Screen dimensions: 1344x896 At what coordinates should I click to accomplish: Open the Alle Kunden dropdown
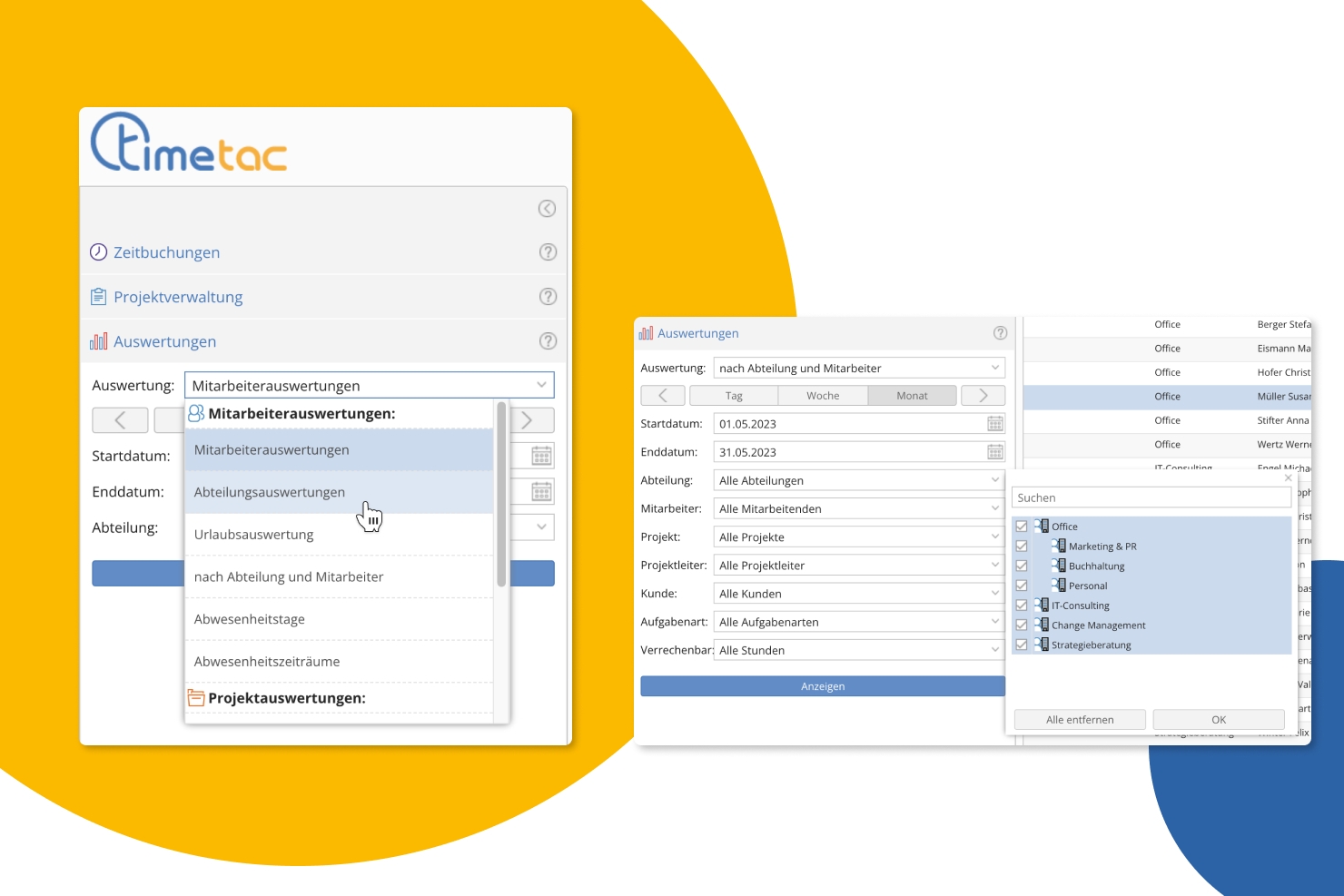pos(859,594)
